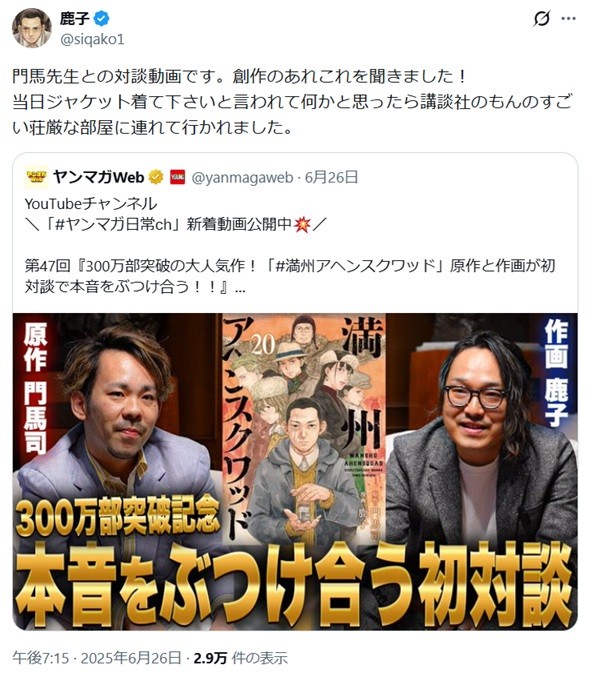
Task: Click the 鹿子 display name
Action: click(x=75, y=18)
